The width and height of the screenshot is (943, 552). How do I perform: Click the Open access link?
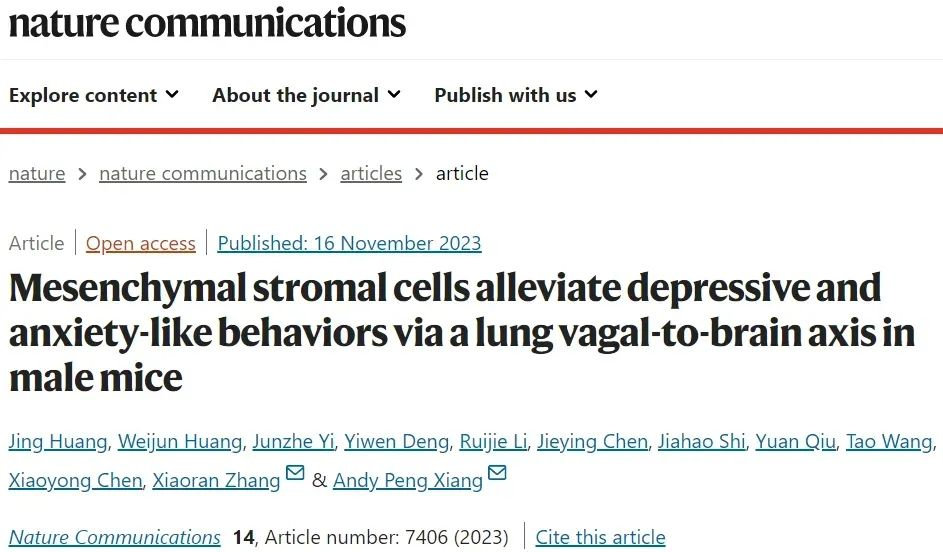[141, 243]
